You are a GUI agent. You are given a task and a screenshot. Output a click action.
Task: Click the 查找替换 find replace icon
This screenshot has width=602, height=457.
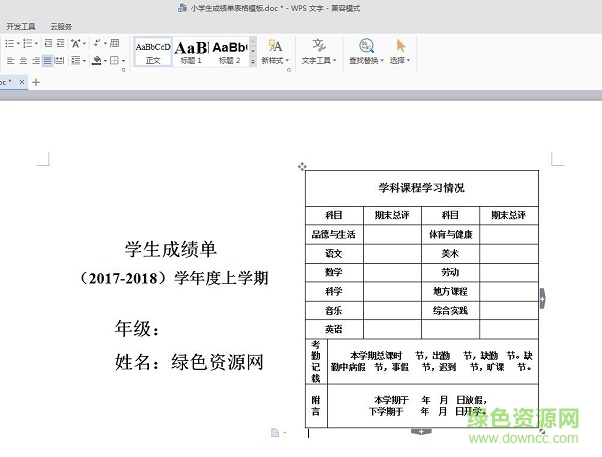[x=366, y=46]
